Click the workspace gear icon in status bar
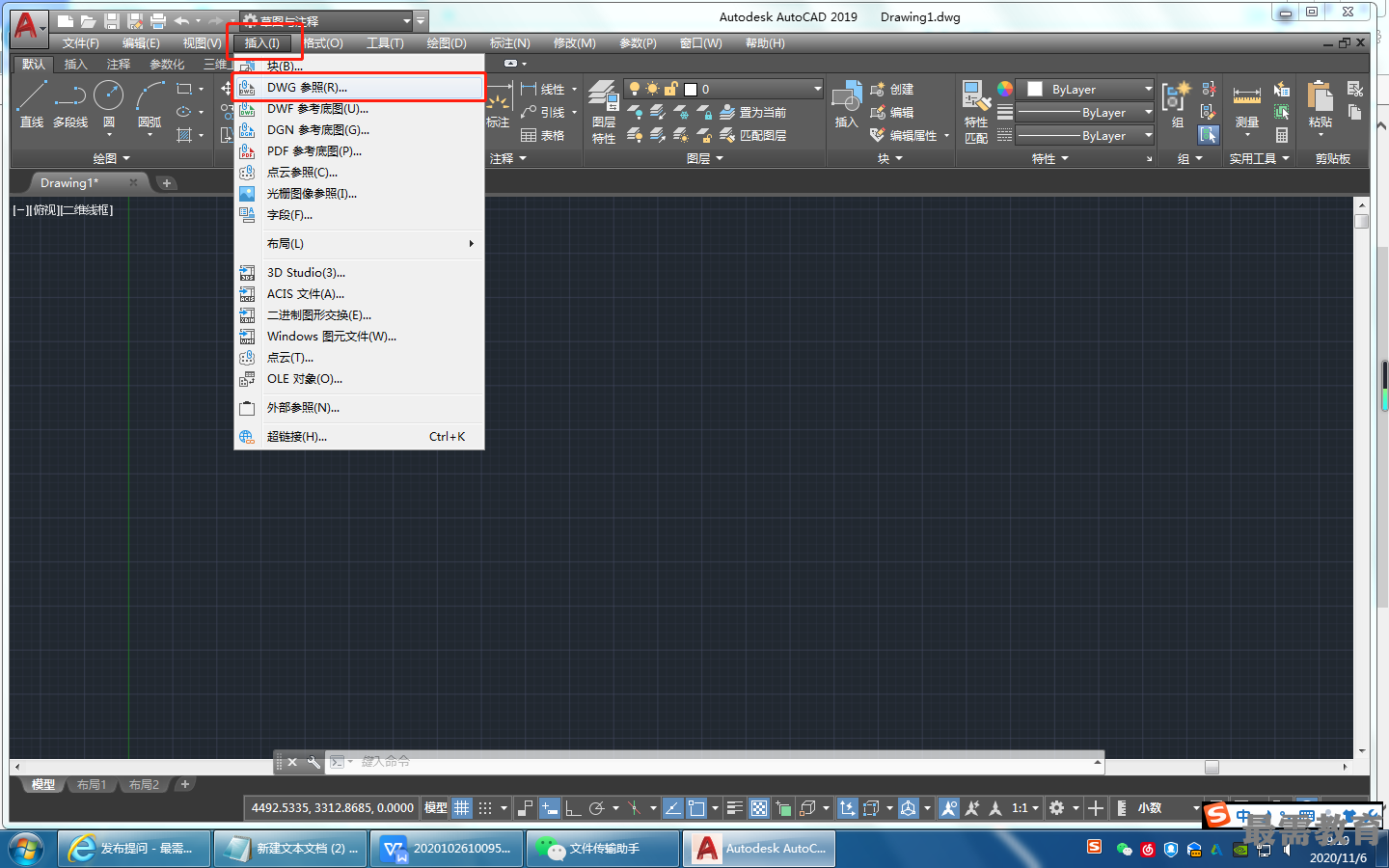 [x=1056, y=808]
